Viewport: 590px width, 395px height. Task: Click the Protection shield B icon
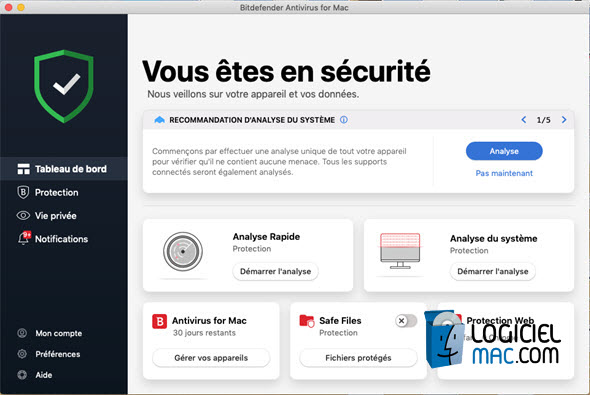coord(23,192)
